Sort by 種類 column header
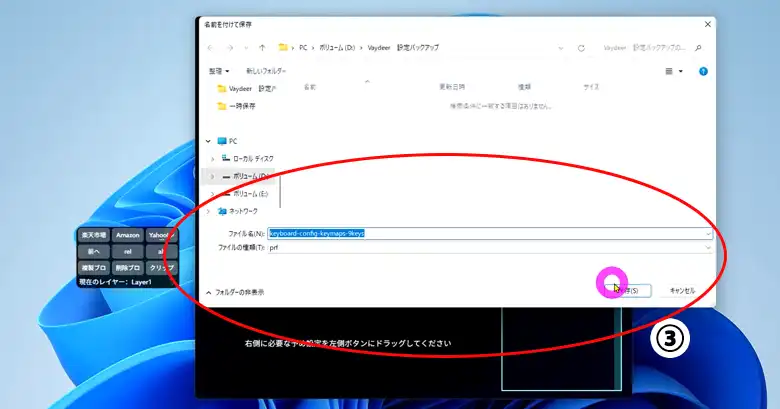Image resolution: width=780 pixels, height=409 pixels. tap(524, 87)
